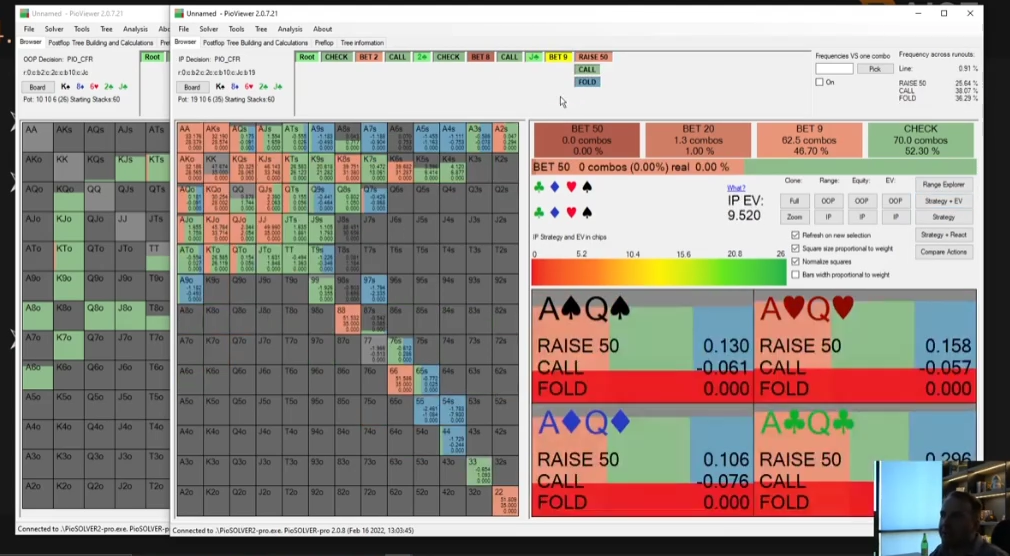This screenshot has width=1010, height=556.
Task: Click the Pick button
Action: tap(874, 69)
